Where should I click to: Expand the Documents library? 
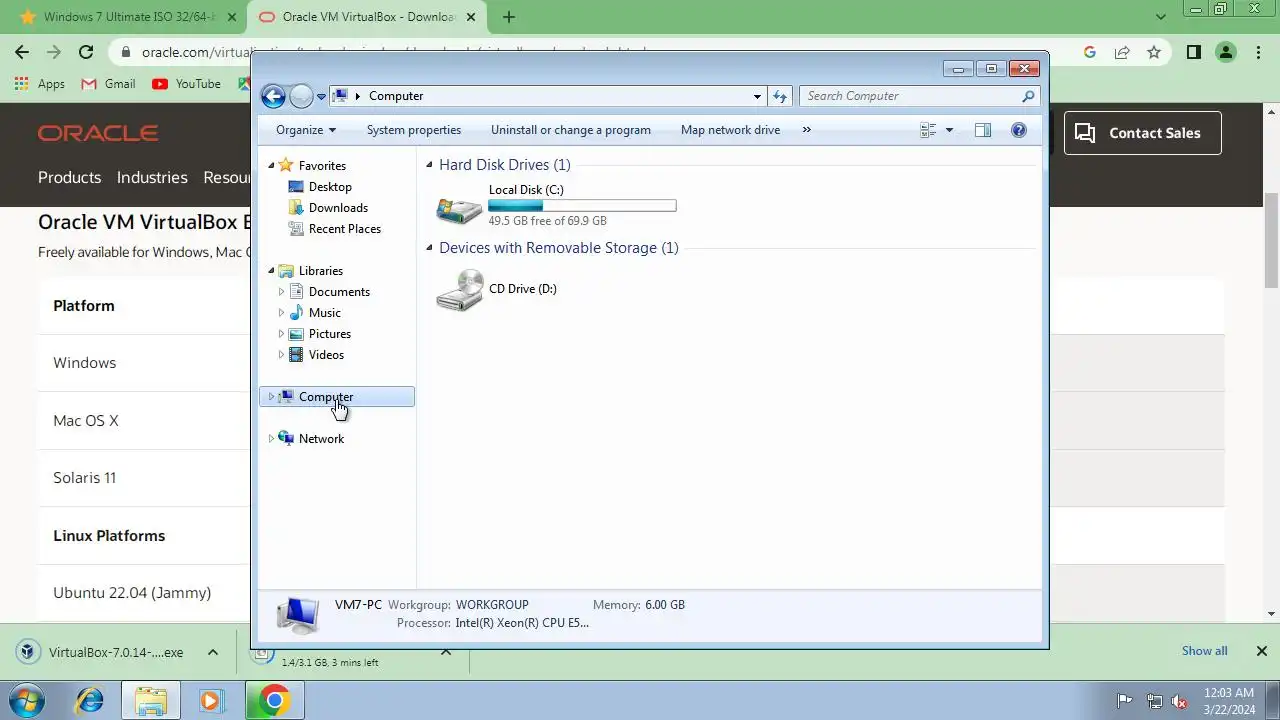(281, 292)
